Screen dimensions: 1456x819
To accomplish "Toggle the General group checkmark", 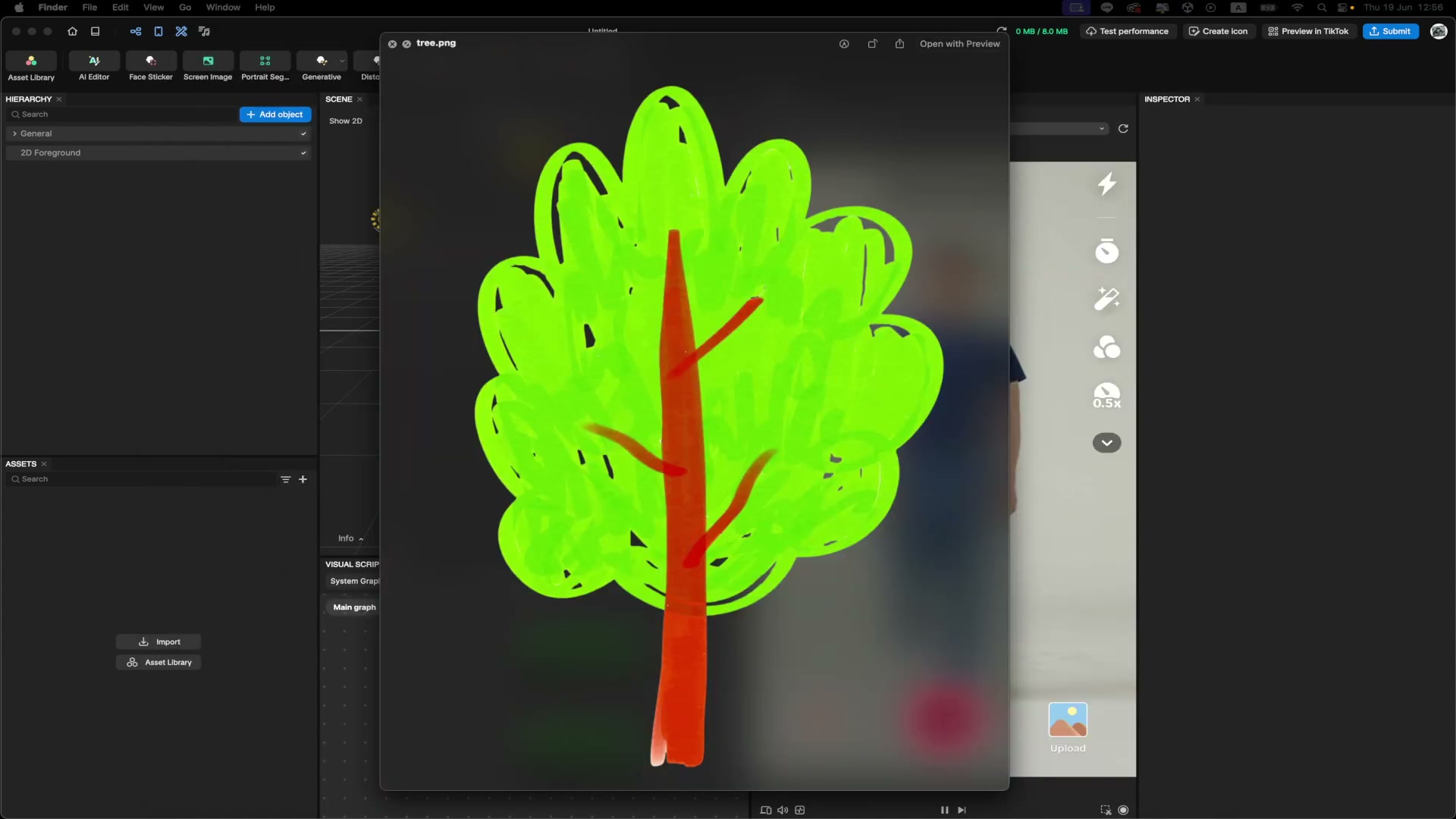I will 303,133.
